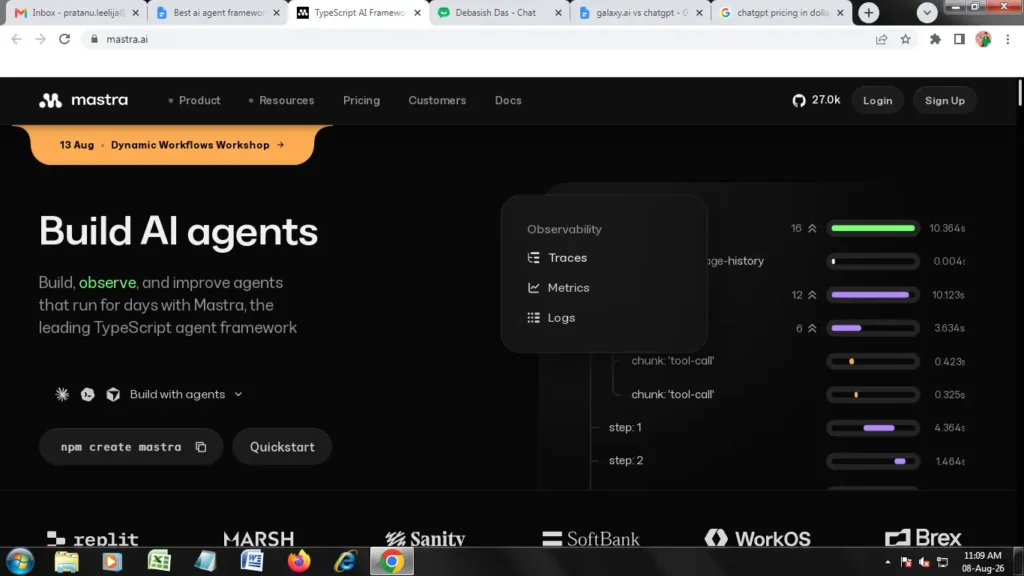The height and width of the screenshot is (576, 1024).
Task: Click the Mastra logo in the header
Action: (x=84, y=100)
